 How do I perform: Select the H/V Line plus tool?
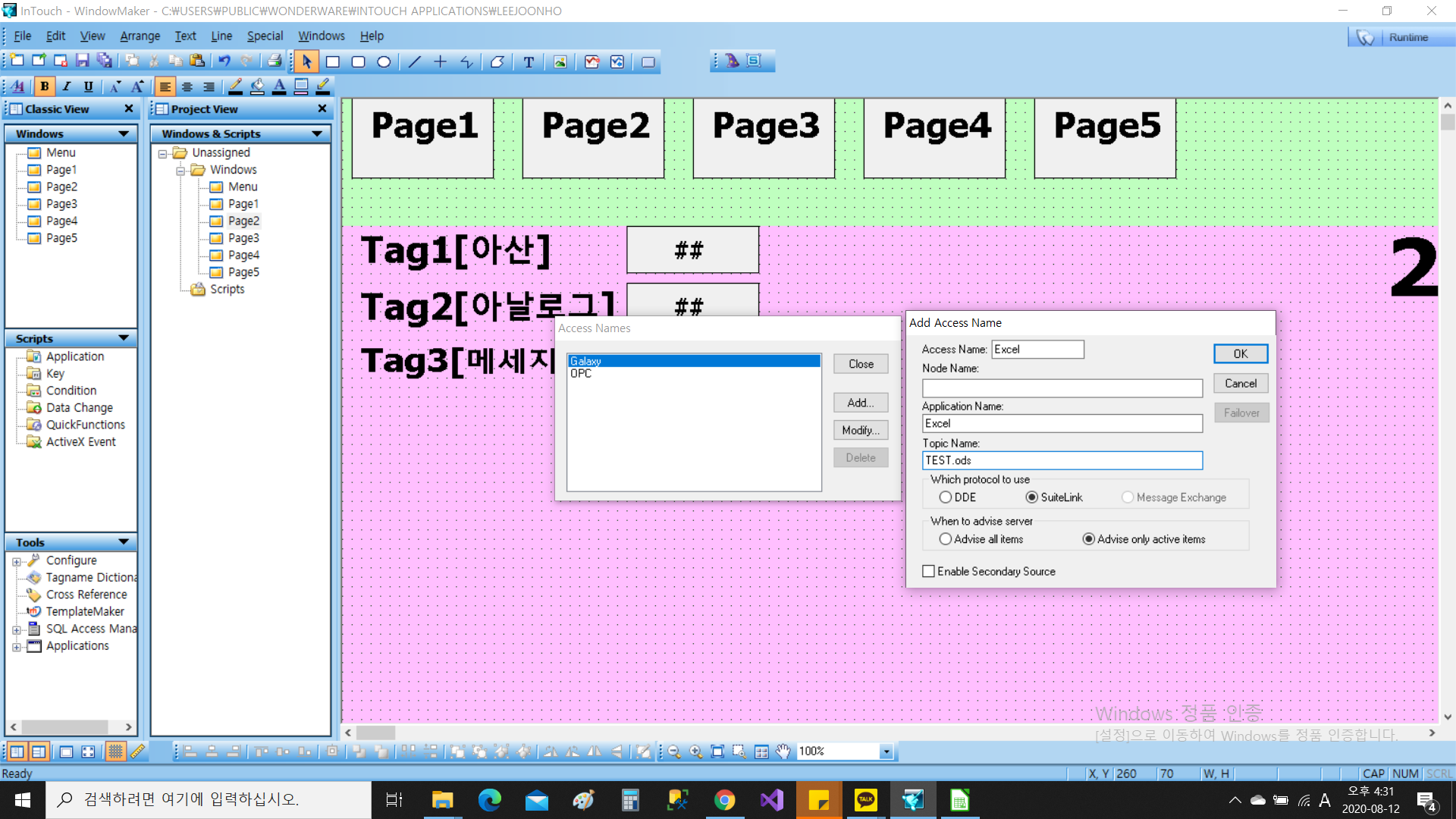440,62
